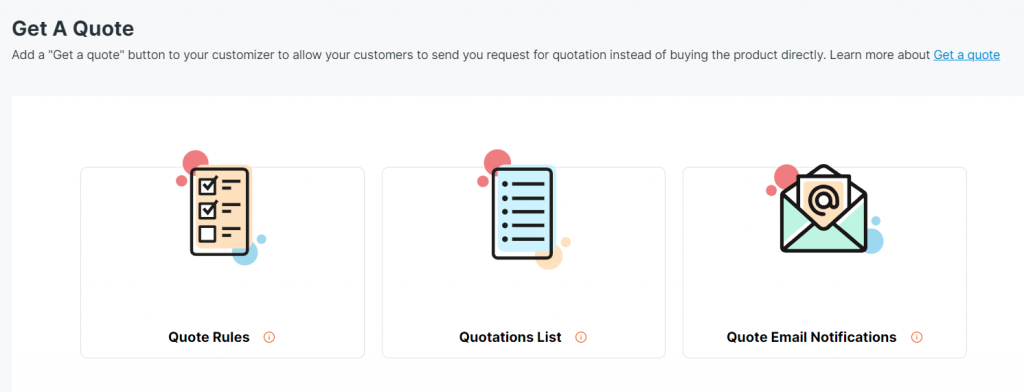This screenshot has width=1024, height=392.
Task: Open the Quotations List card label
Action: (510, 338)
